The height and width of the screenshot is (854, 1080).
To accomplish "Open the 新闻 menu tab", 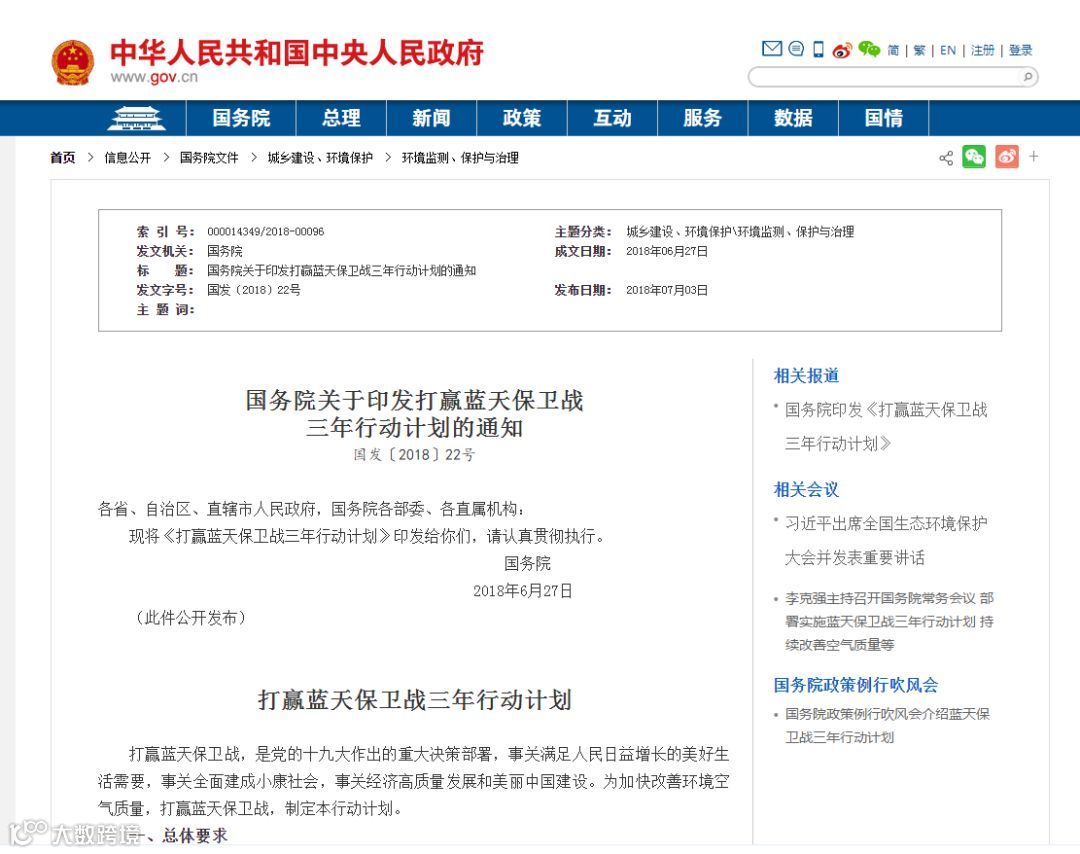I will click(x=431, y=118).
